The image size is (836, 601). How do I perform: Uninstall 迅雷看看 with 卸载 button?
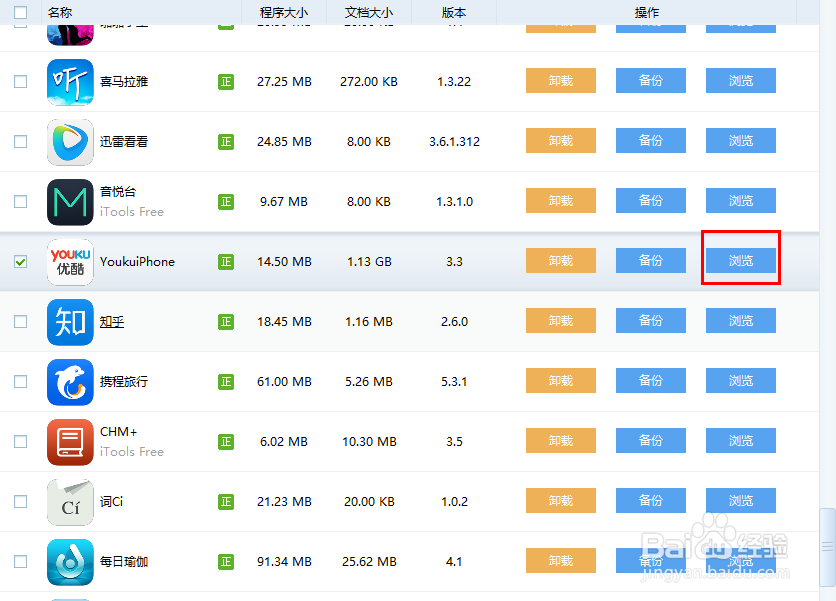[x=561, y=141]
